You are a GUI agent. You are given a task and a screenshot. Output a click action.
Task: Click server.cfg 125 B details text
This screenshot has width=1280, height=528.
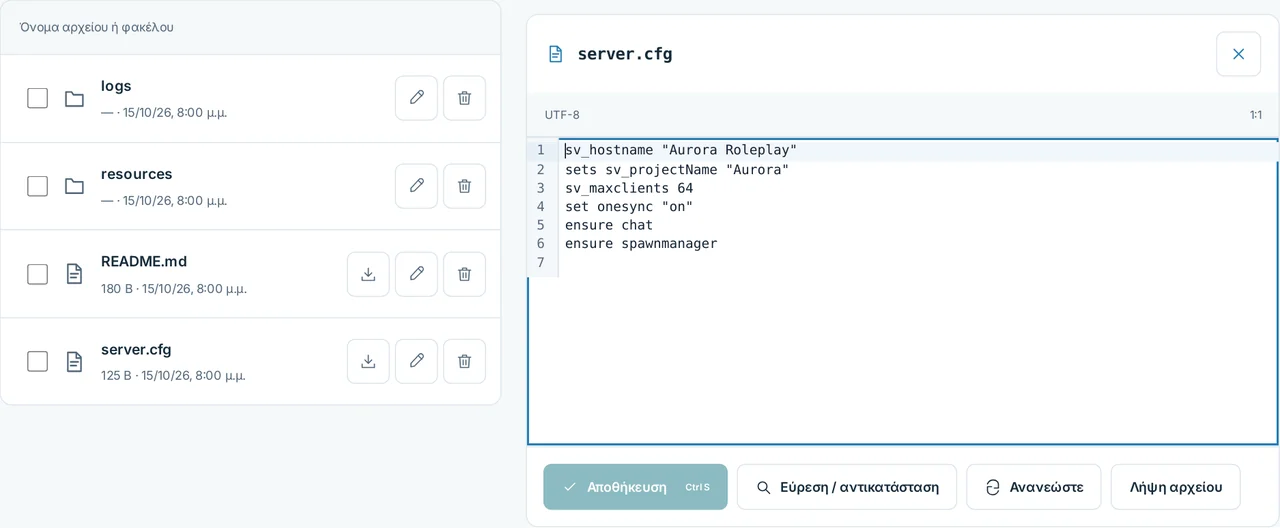pyautogui.click(x=173, y=376)
